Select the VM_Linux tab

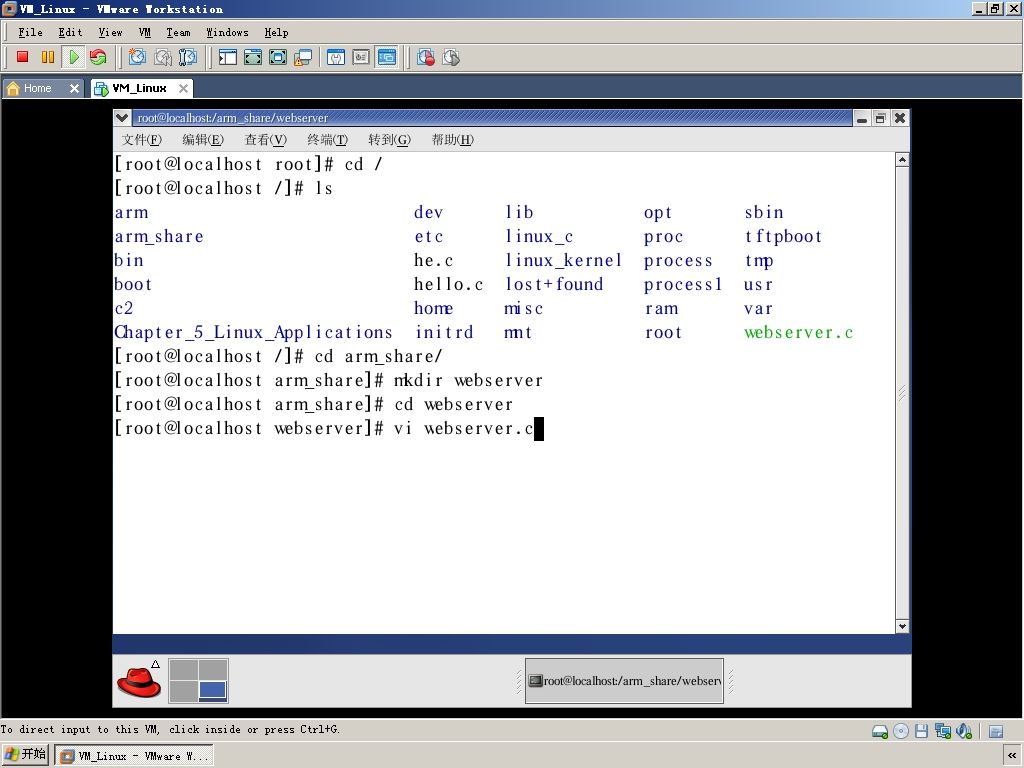(138, 88)
